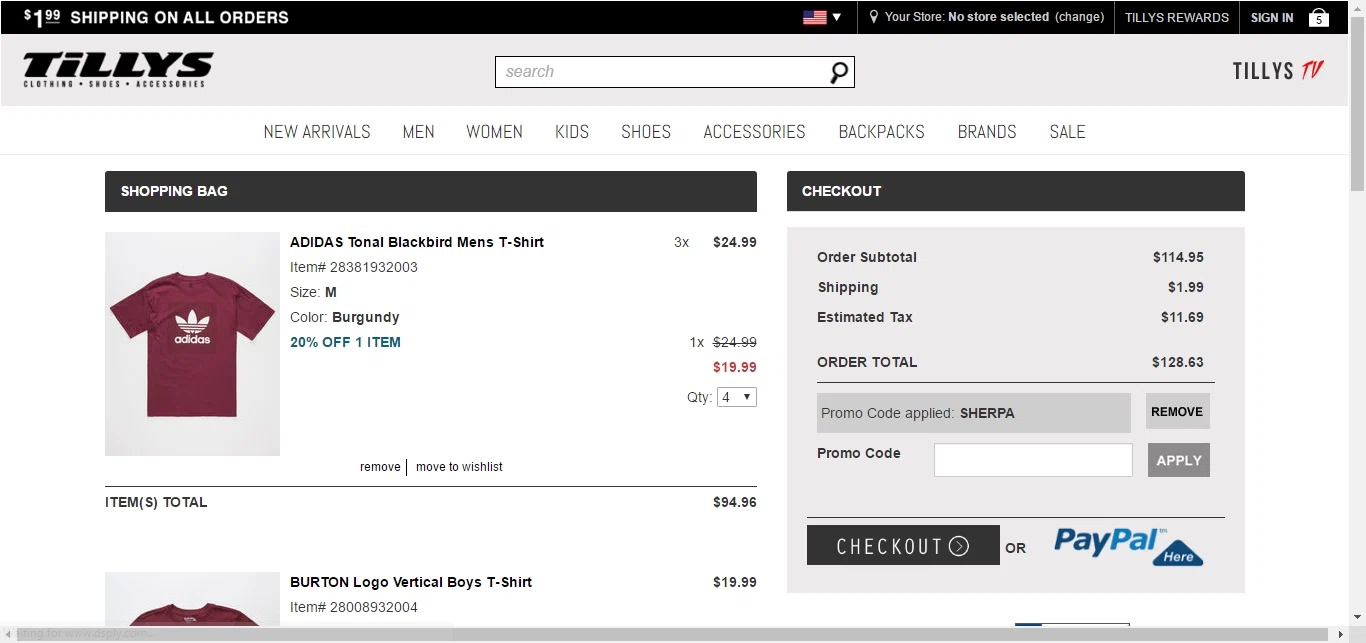Open the SHOES menu
This screenshot has width=1366, height=643.
click(646, 132)
